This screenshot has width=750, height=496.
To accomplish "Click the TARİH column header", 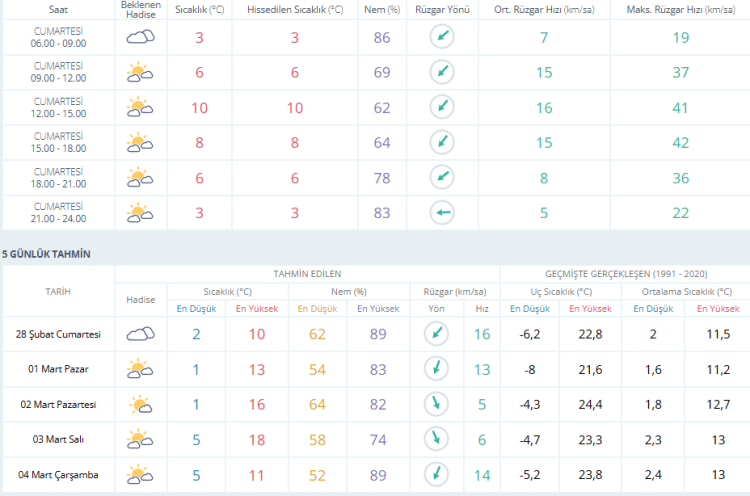I will (58, 291).
